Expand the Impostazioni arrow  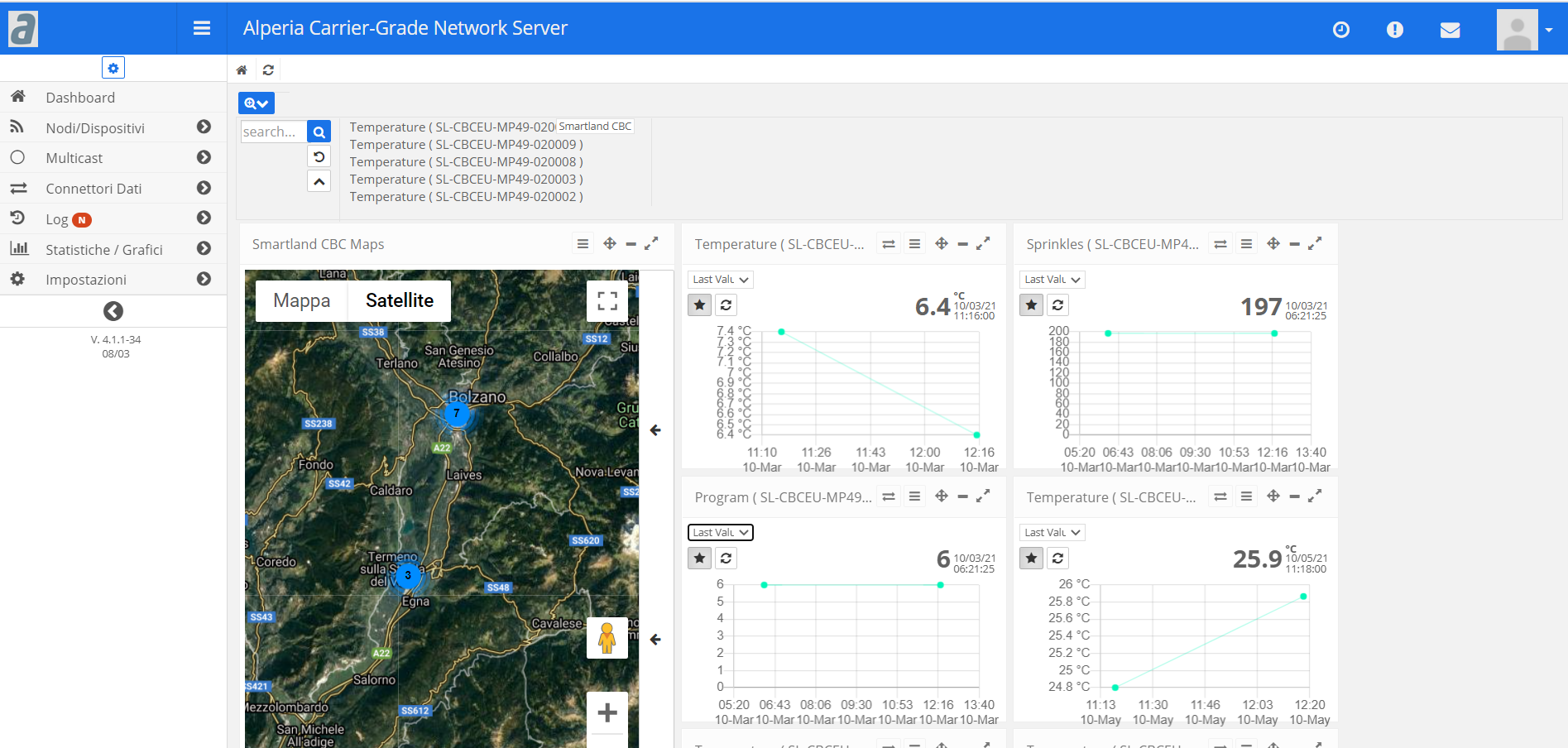[204, 279]
